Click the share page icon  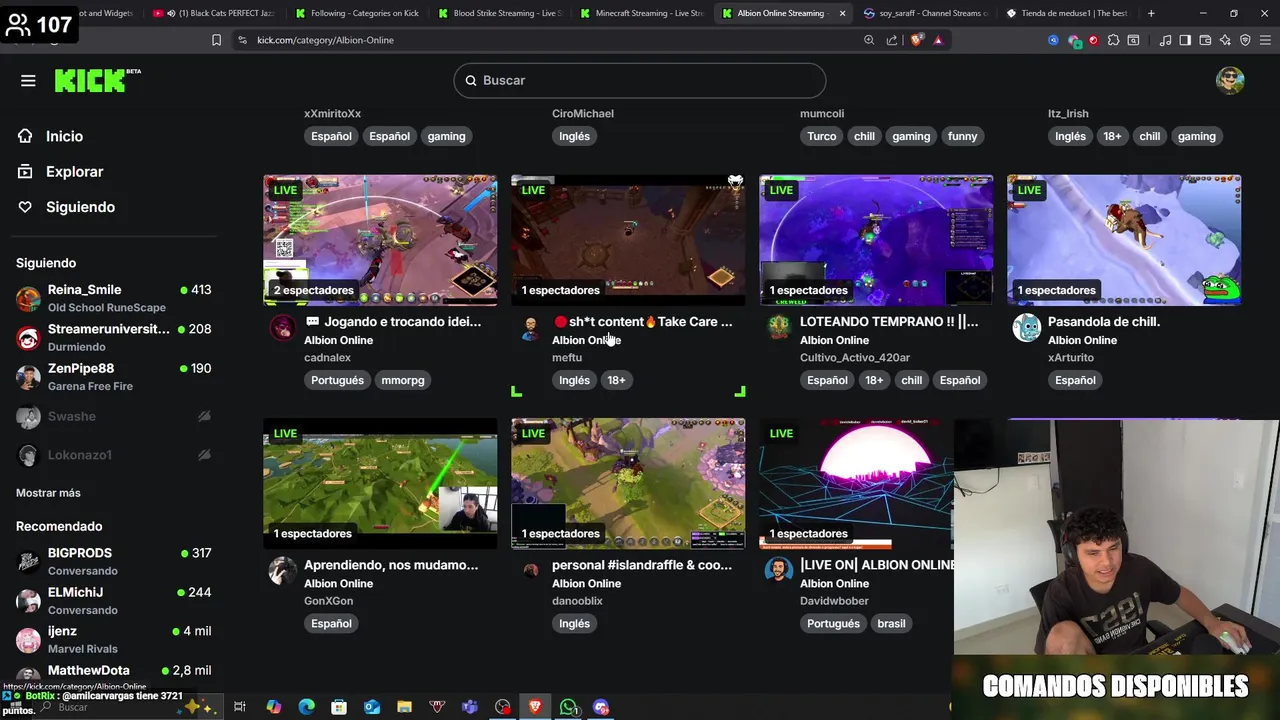click(x=892, y=40)
